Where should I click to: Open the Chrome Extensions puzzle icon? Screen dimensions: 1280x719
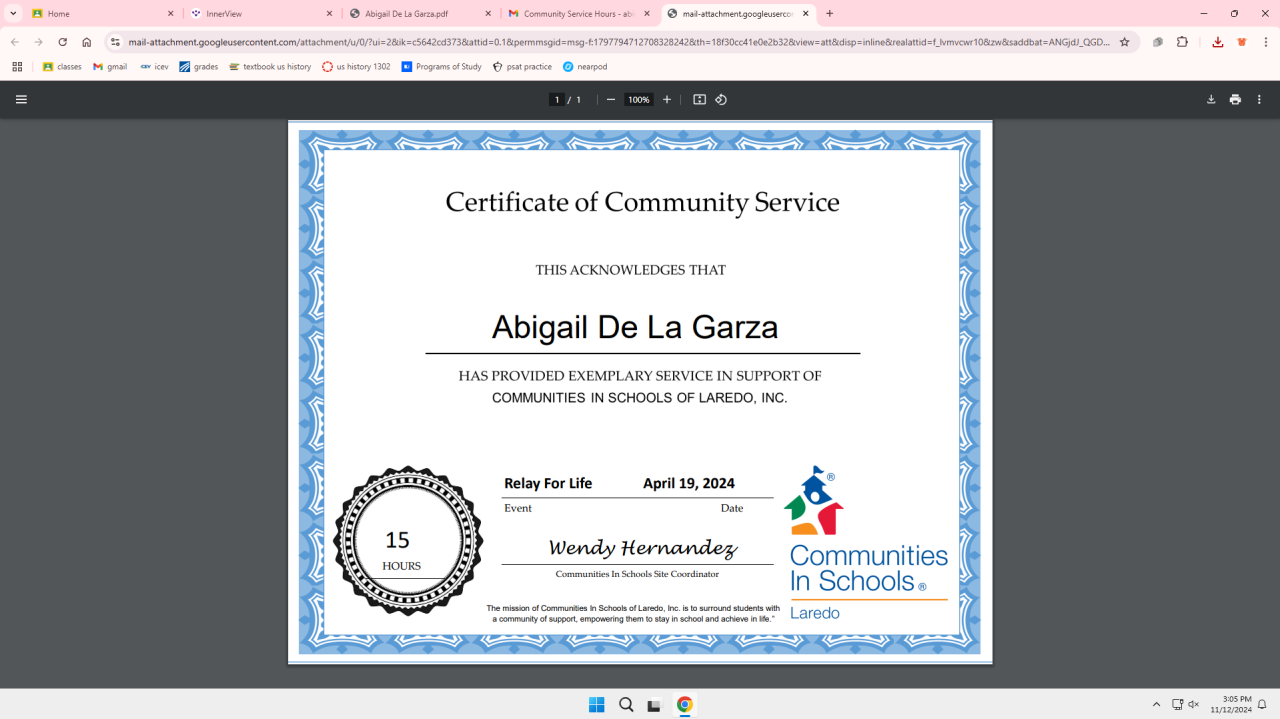[1182, 42]
